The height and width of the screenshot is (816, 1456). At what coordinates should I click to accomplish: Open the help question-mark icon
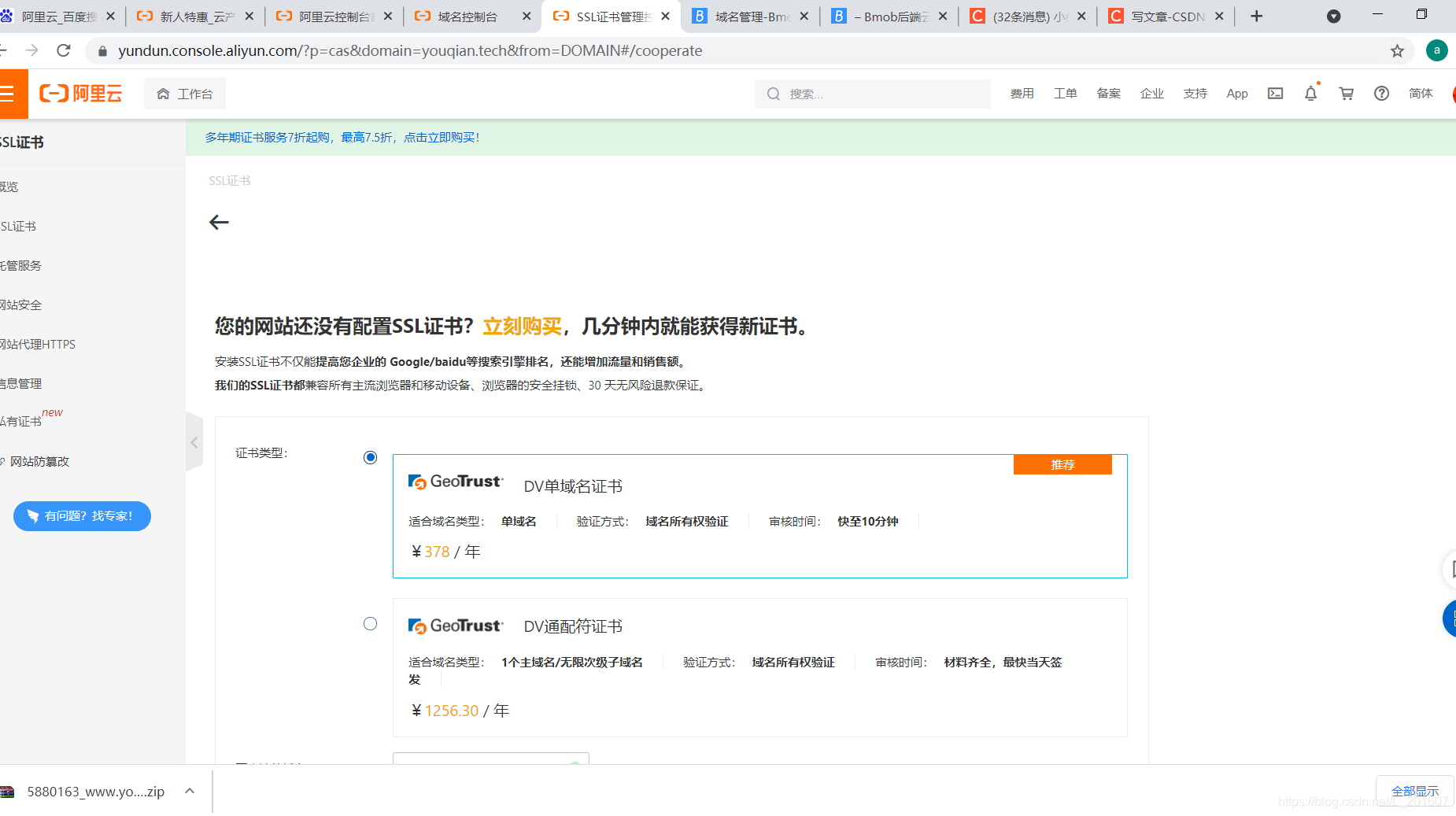click(1382, 94)
